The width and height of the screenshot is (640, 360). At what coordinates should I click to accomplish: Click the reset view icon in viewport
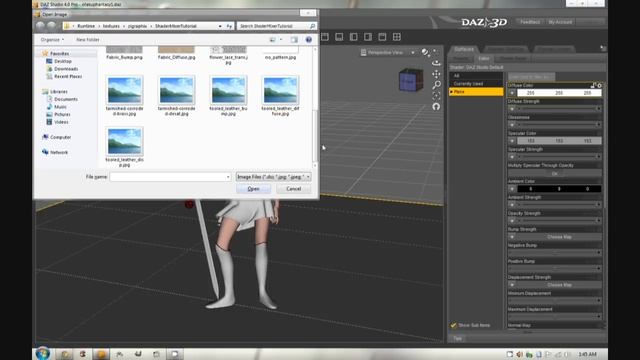pos(436,107)
